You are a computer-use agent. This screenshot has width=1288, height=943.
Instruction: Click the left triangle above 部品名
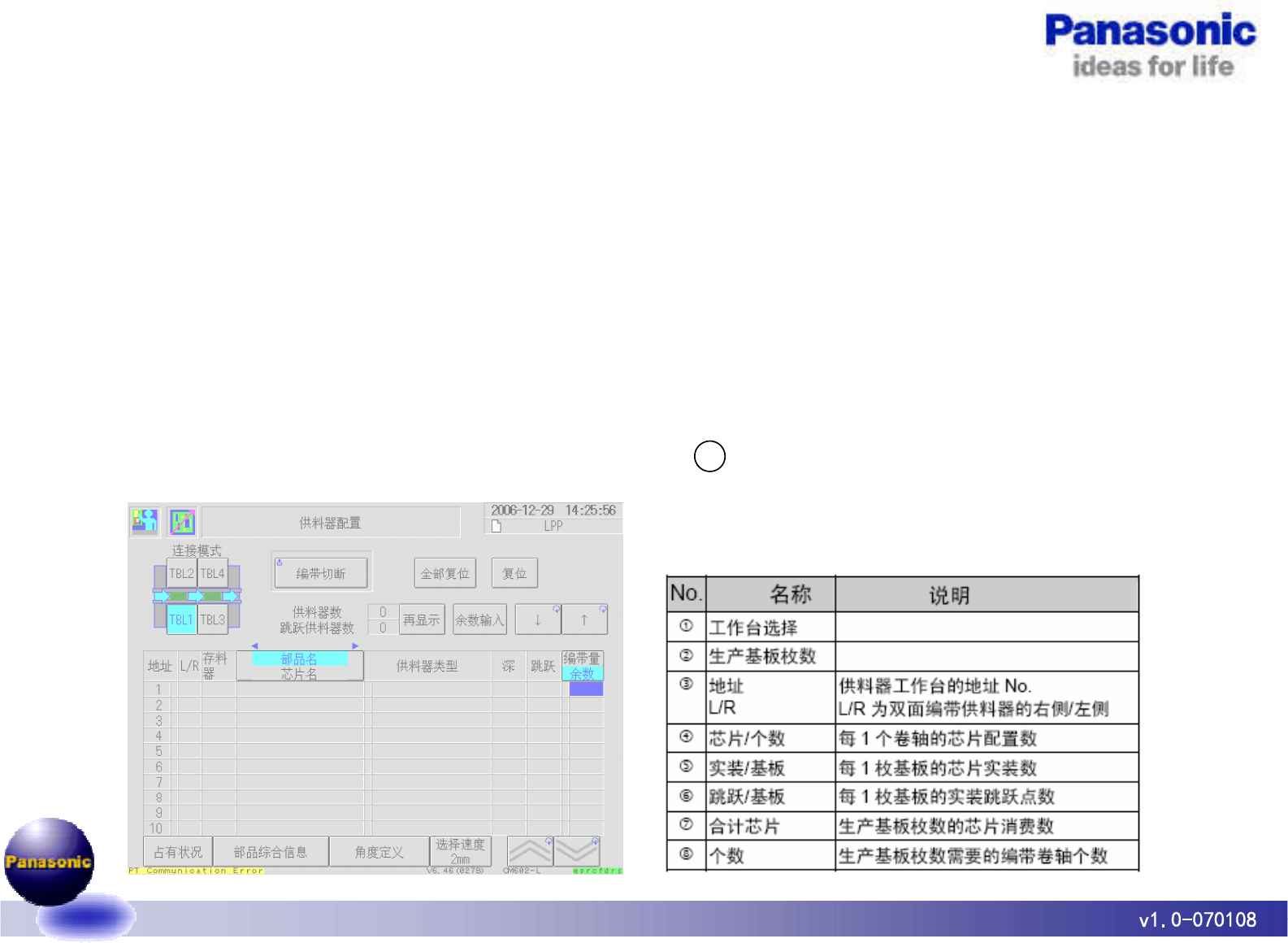point(254,645)
